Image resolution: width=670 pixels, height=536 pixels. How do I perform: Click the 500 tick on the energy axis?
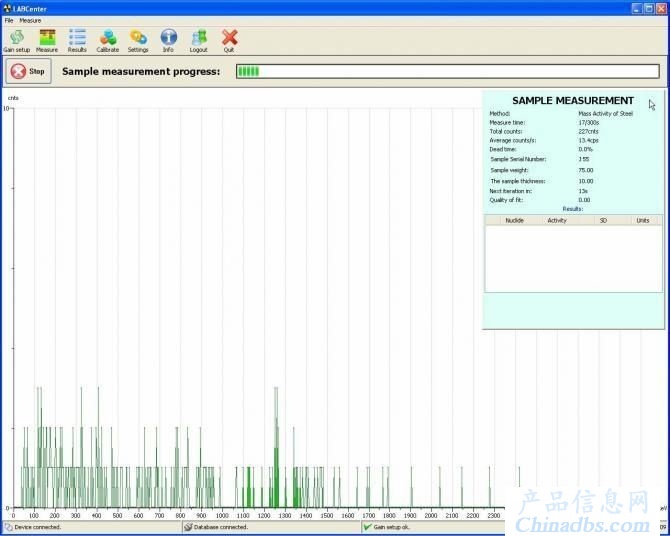tap(118, 516)
